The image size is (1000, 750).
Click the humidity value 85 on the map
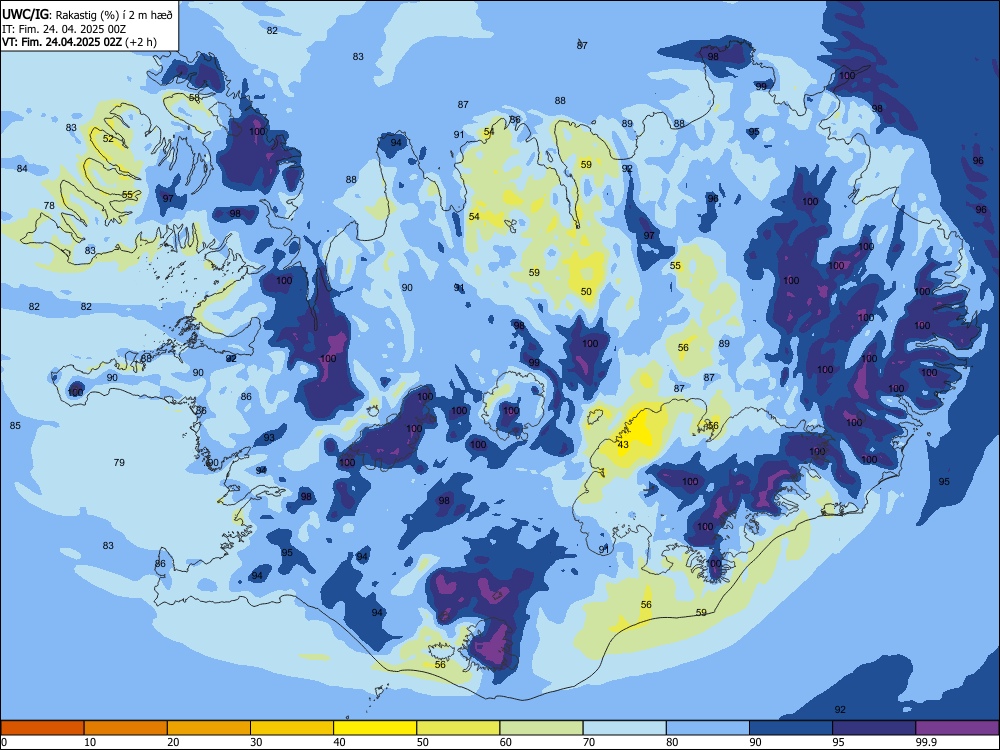[x=15, y=425]
